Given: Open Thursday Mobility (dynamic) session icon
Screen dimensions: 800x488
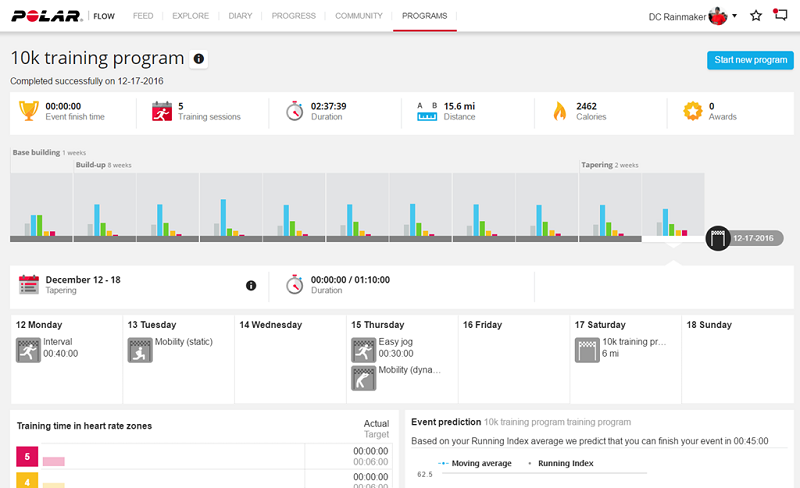Looking at the screenshot, I should tap(364, 378).
